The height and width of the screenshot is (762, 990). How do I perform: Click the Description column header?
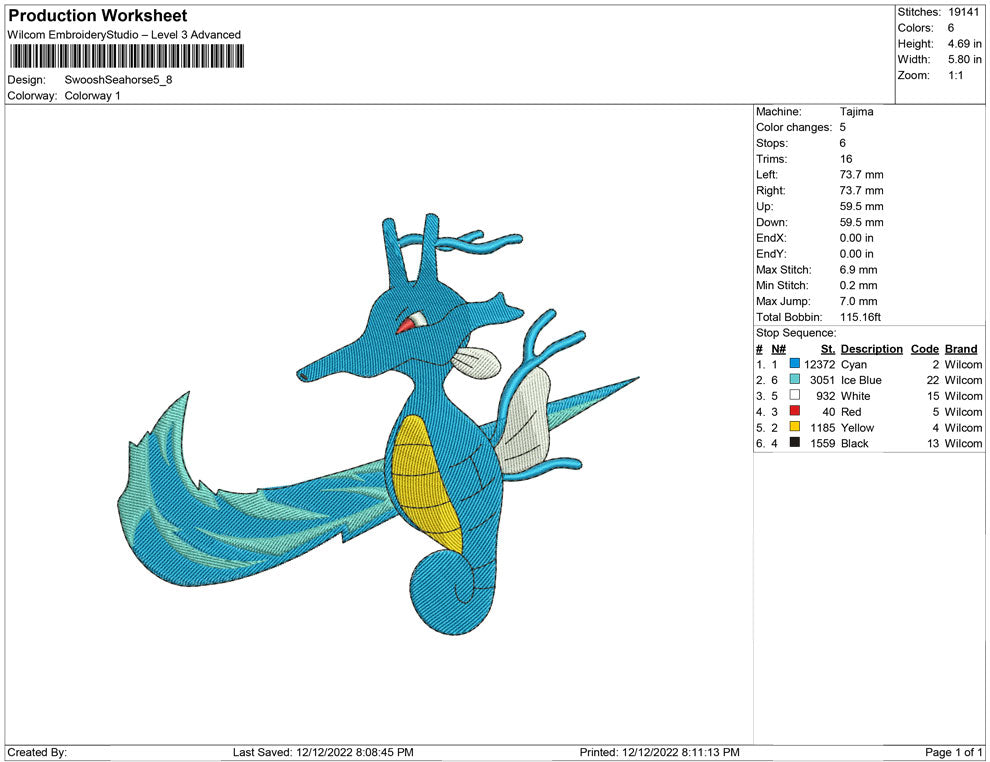click(x=871, y=349)
